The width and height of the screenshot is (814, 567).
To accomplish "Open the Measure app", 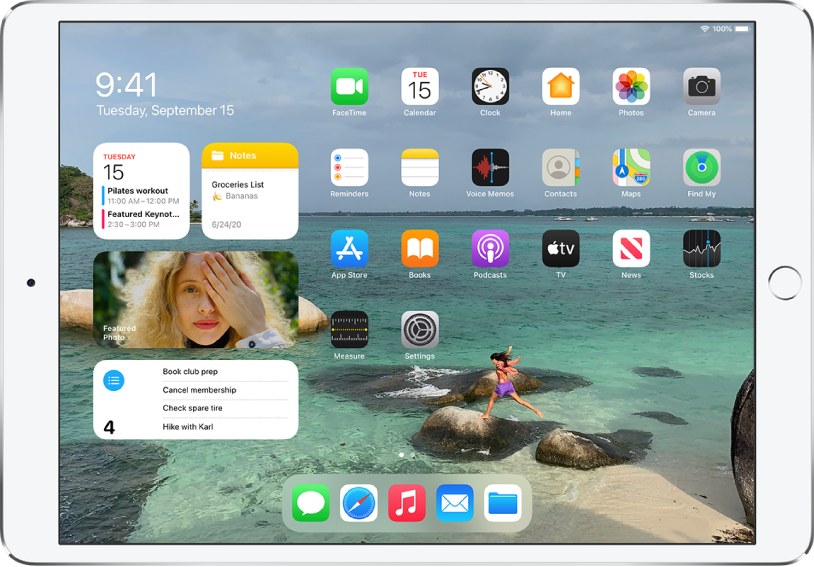I will click(349, 329).
